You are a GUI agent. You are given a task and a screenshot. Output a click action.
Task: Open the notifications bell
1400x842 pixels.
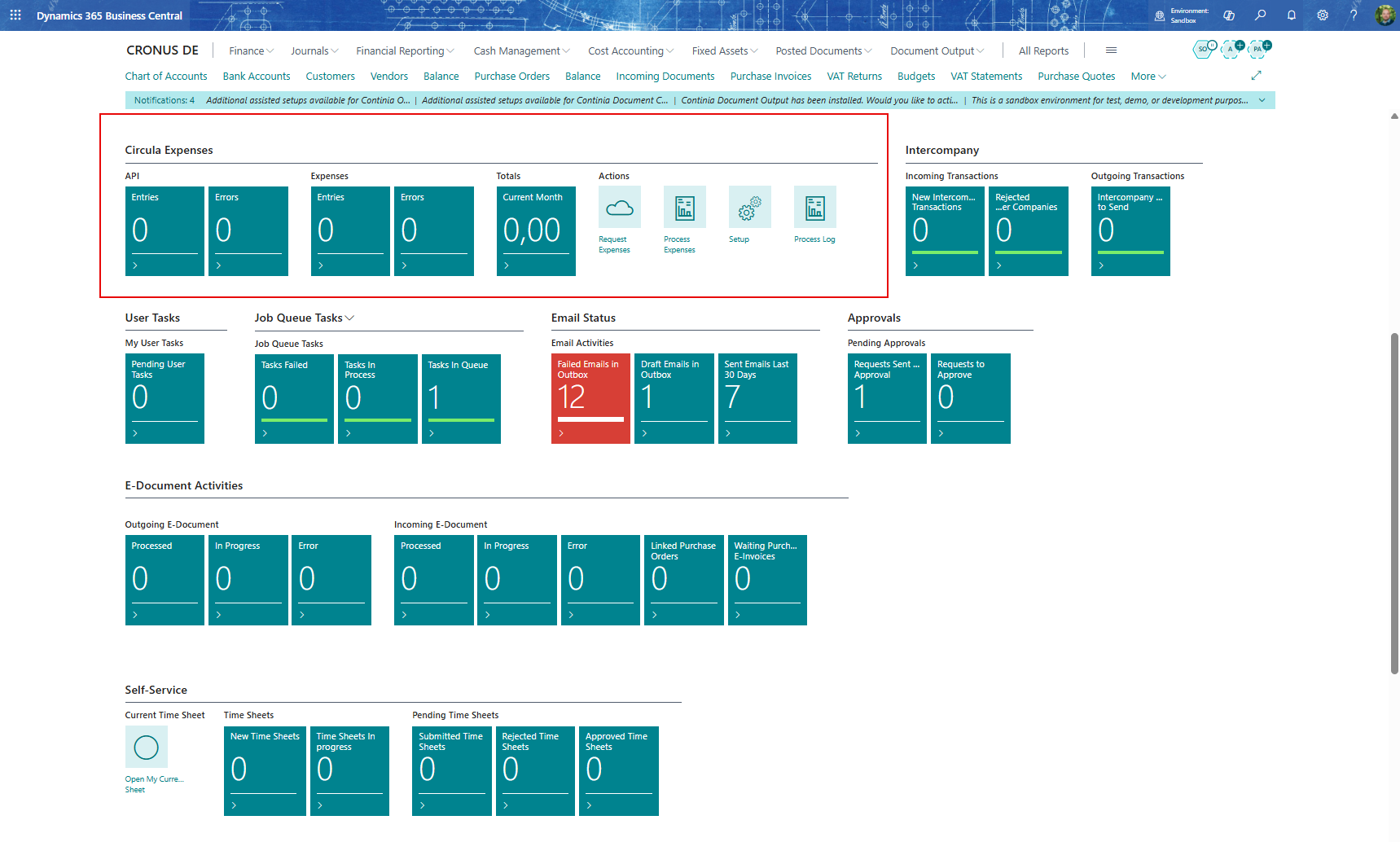(1292, 15)
